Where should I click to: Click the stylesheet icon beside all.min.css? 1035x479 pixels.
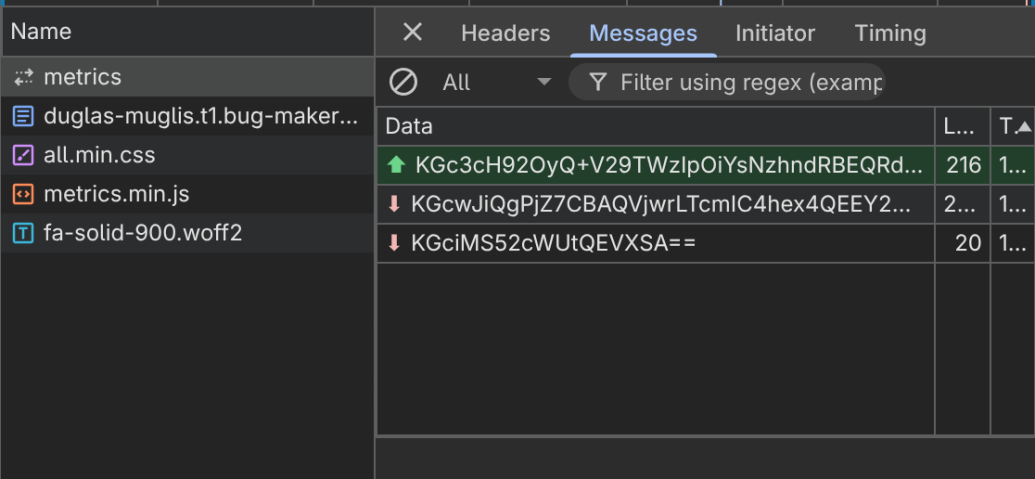[23, 156]
